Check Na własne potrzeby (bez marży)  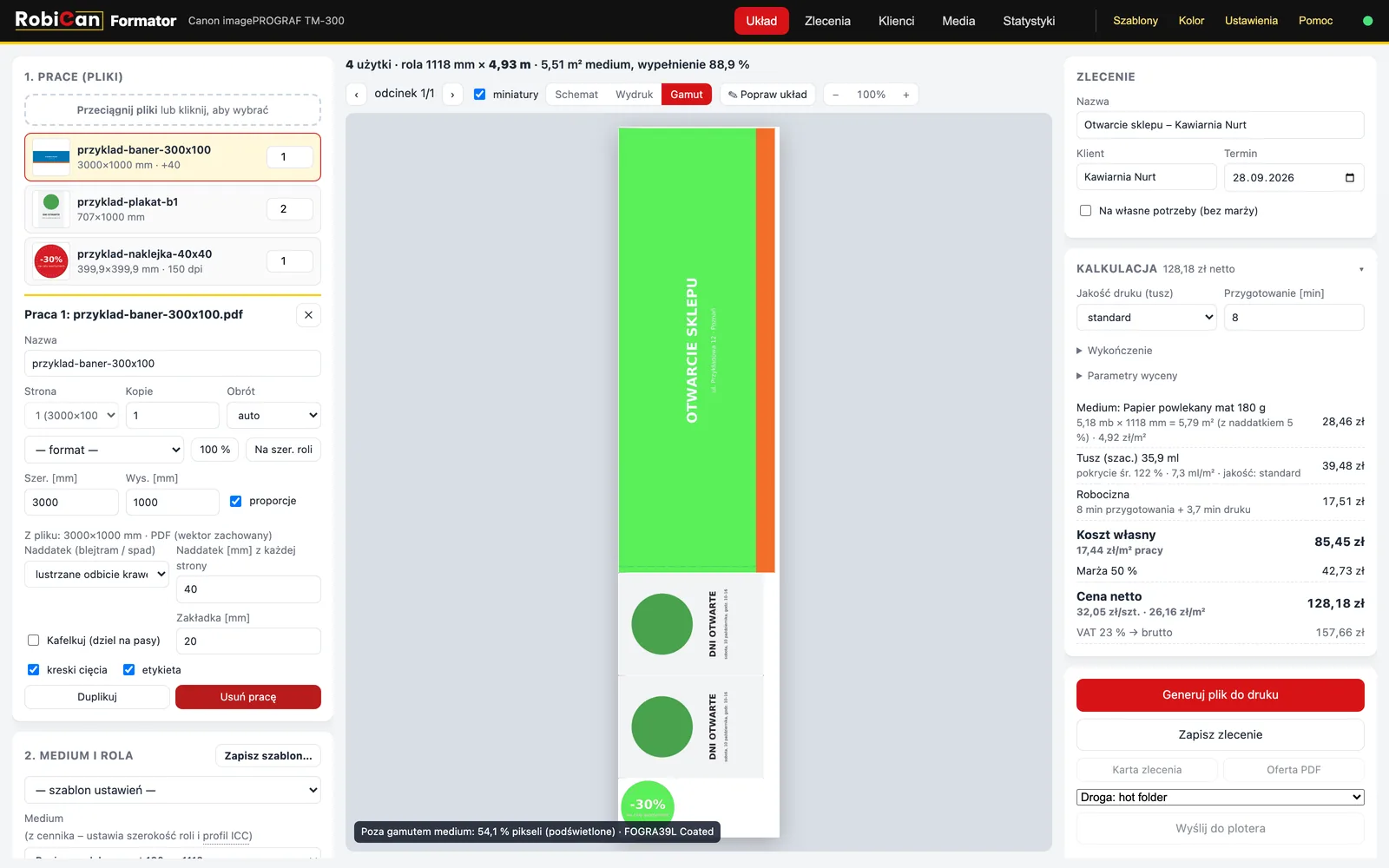(x=1085, y=211)
